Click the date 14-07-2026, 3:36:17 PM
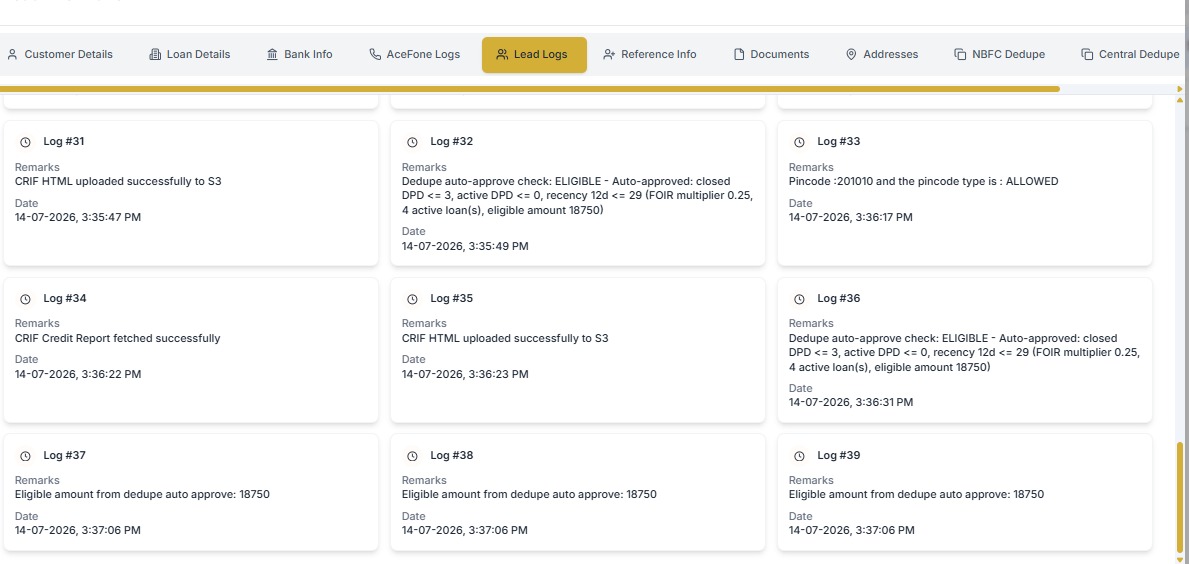Viewport: 1189px width, 564px height. 851,218
